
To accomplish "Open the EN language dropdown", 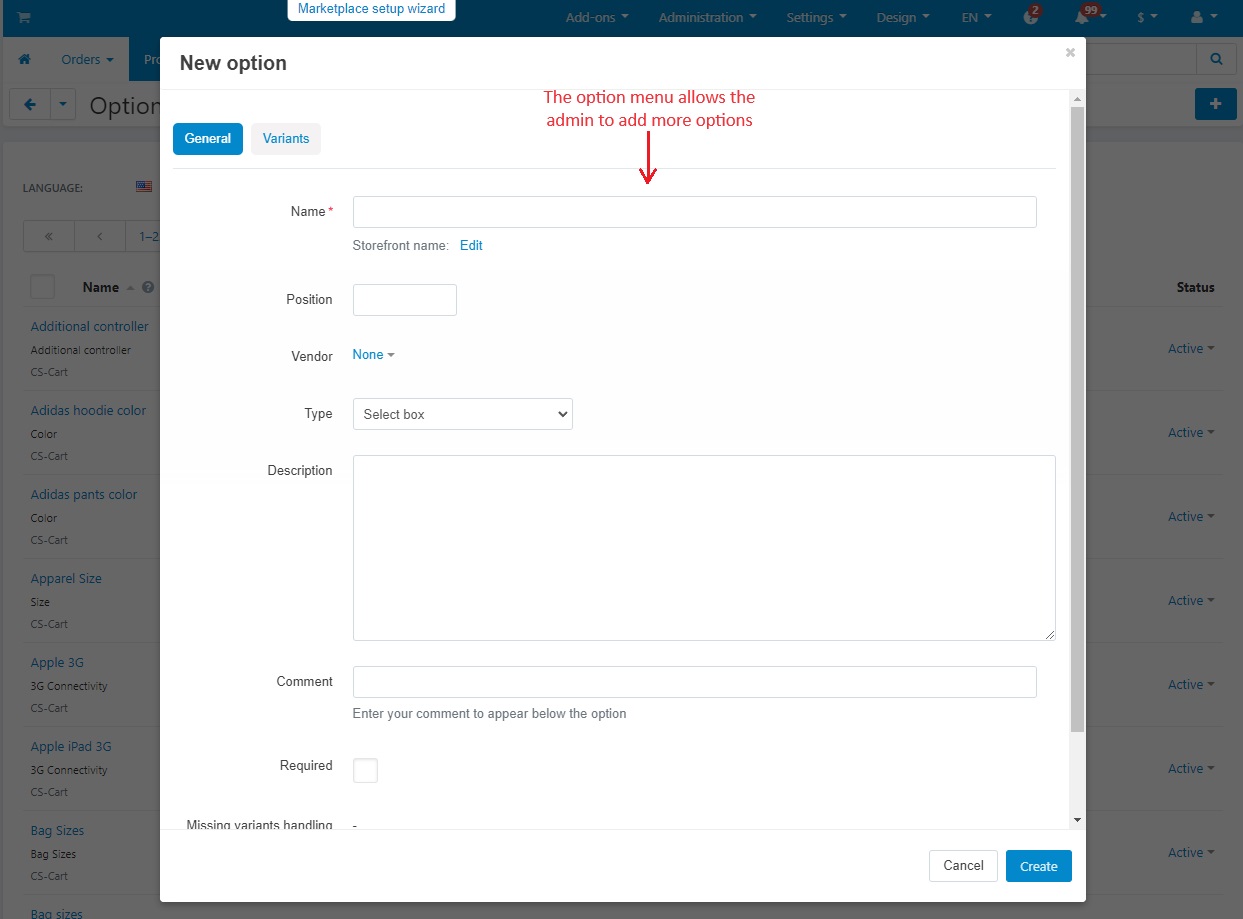I will coord(976,17).
